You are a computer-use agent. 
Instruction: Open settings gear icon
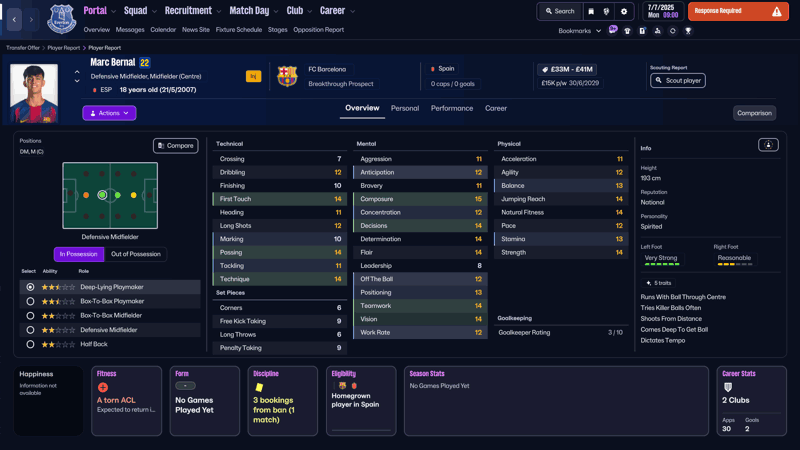pos(623,11)
